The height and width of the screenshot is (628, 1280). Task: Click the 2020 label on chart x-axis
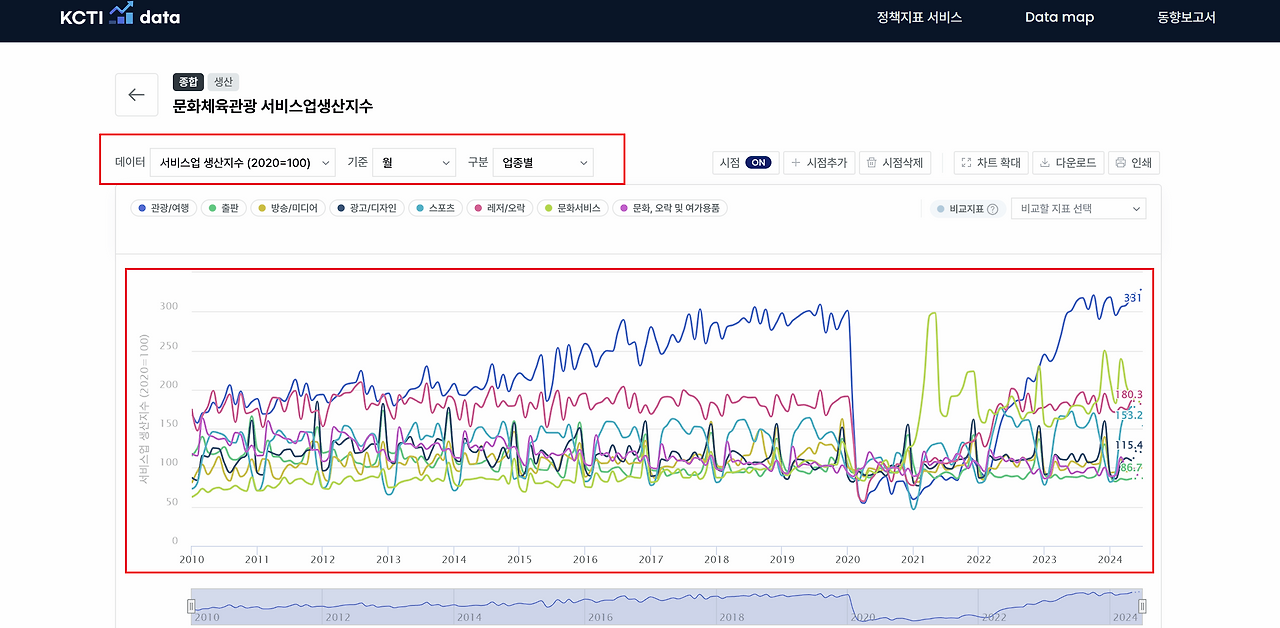848,559
